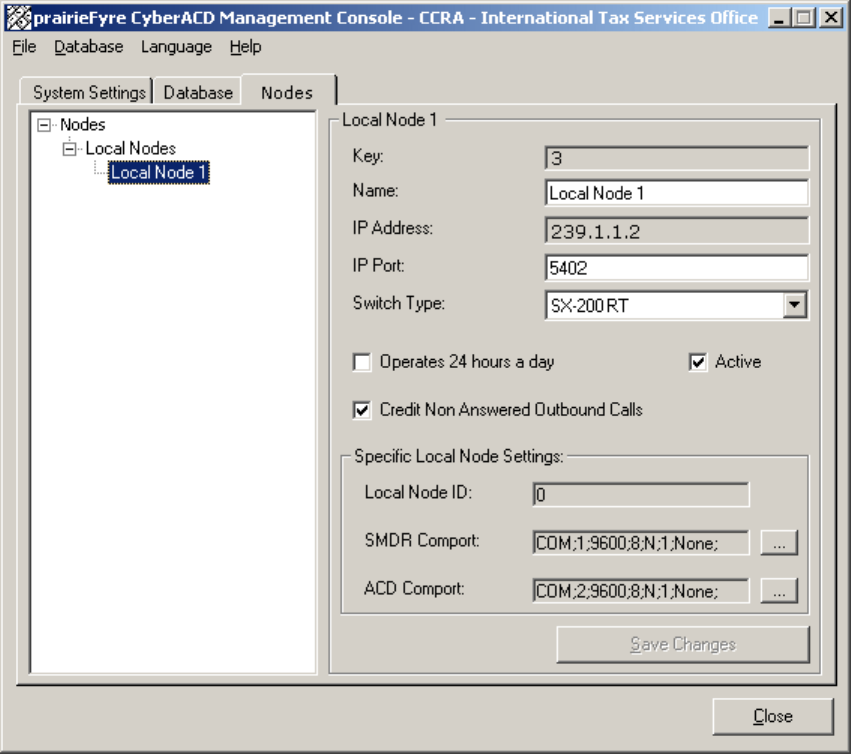The height and width of the screenshot is (754, 851).
Task: Click the Save Changes button
Action: [x=683, y=644]
